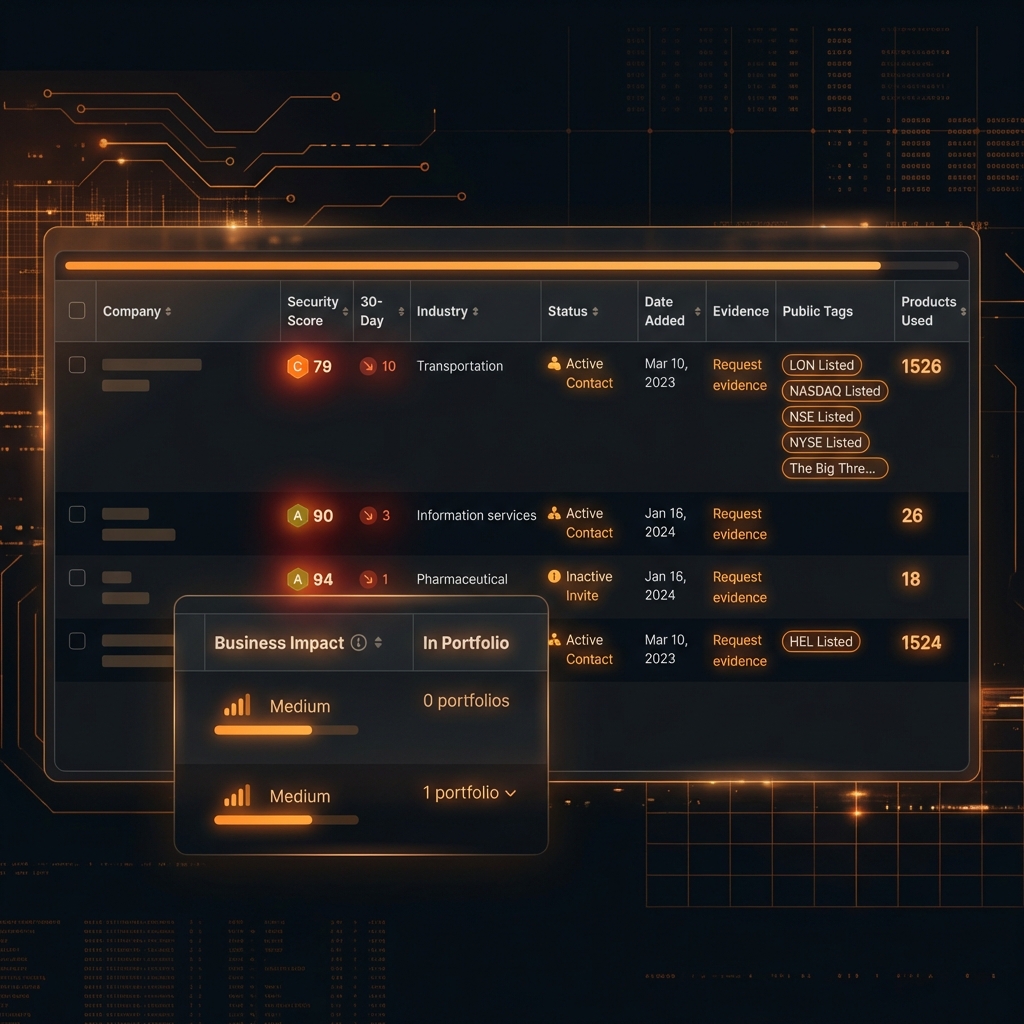Screen dimensions: 1024x1024
Task: Click the C 79 security score badge
Action: point(308,366)
